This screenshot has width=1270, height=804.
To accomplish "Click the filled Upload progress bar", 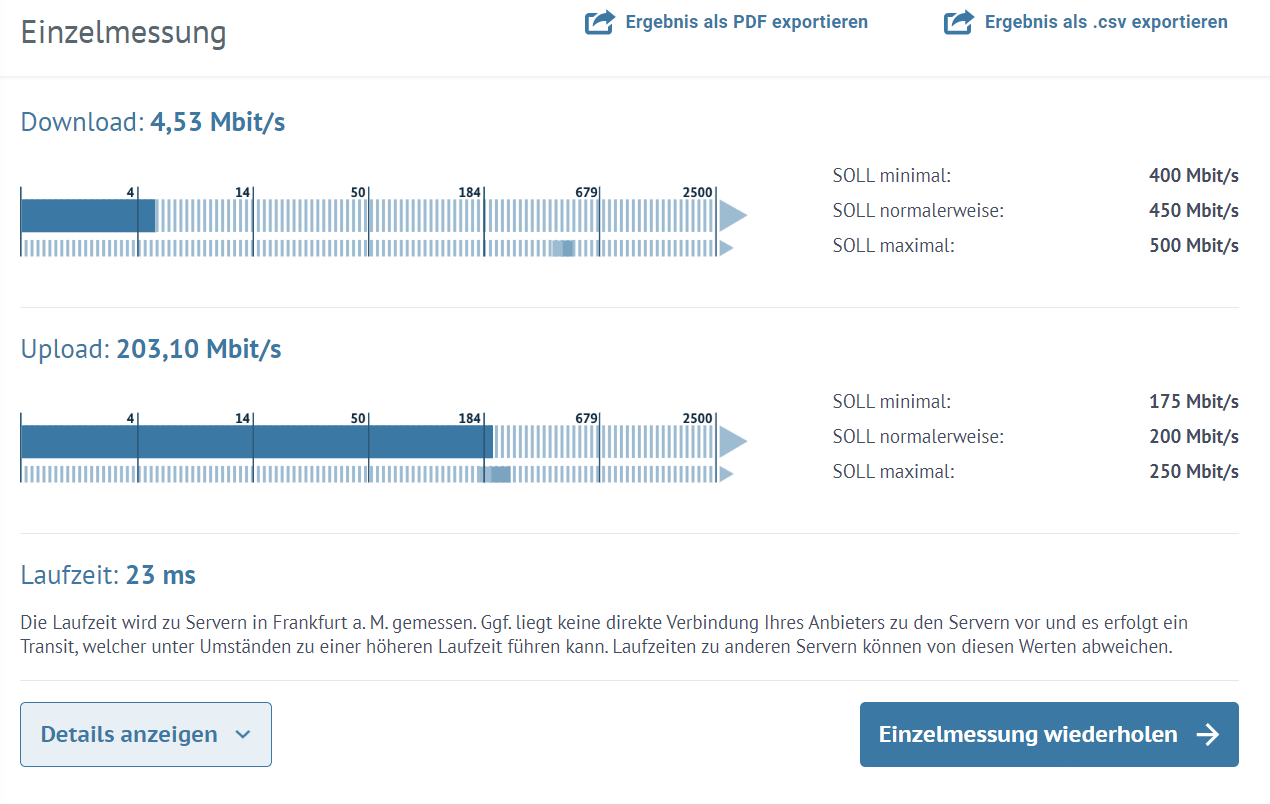I will (x=257, y=441).
